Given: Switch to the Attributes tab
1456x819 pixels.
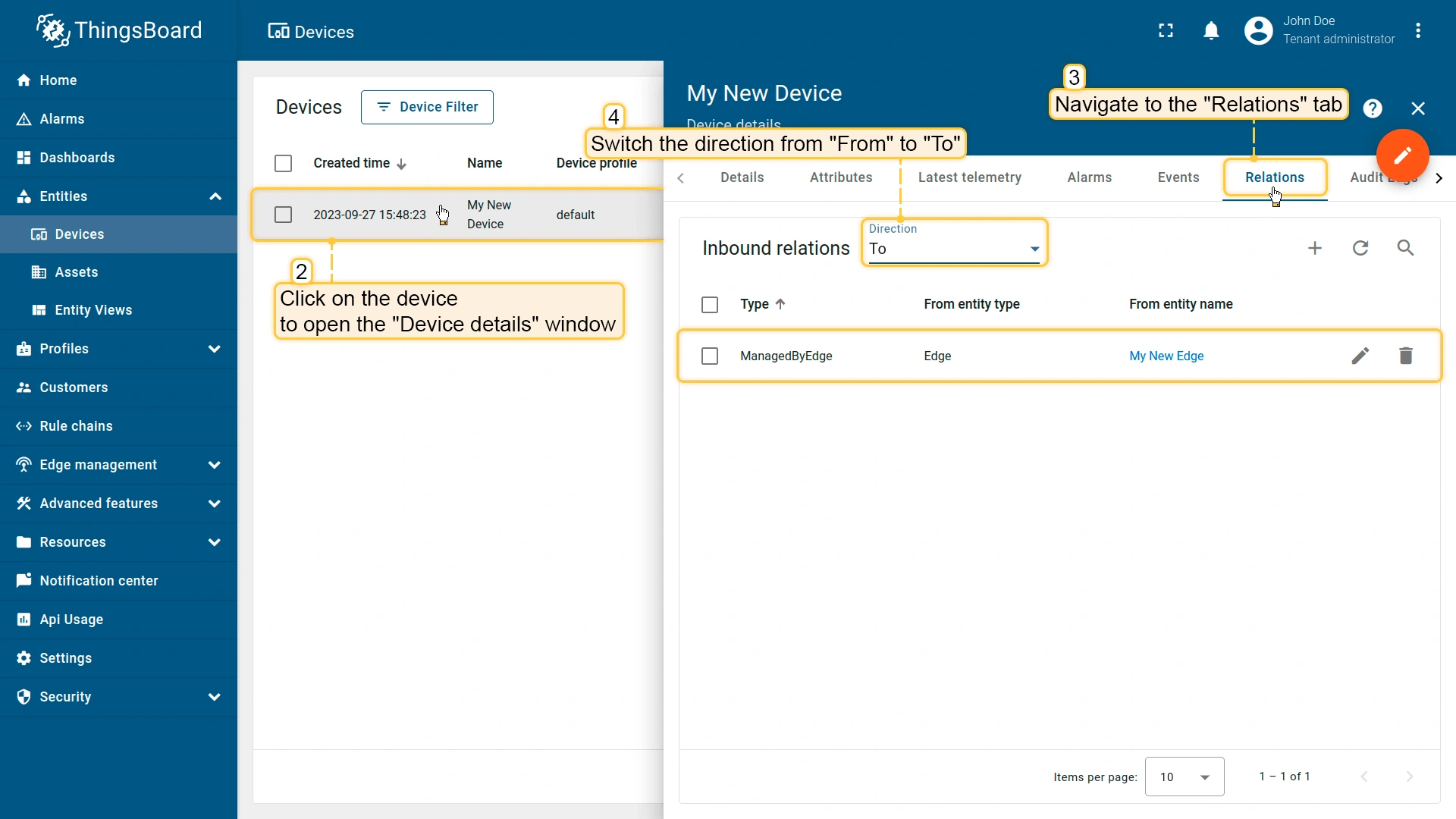Looking at the screenshot, I should [x=840, y=177].
